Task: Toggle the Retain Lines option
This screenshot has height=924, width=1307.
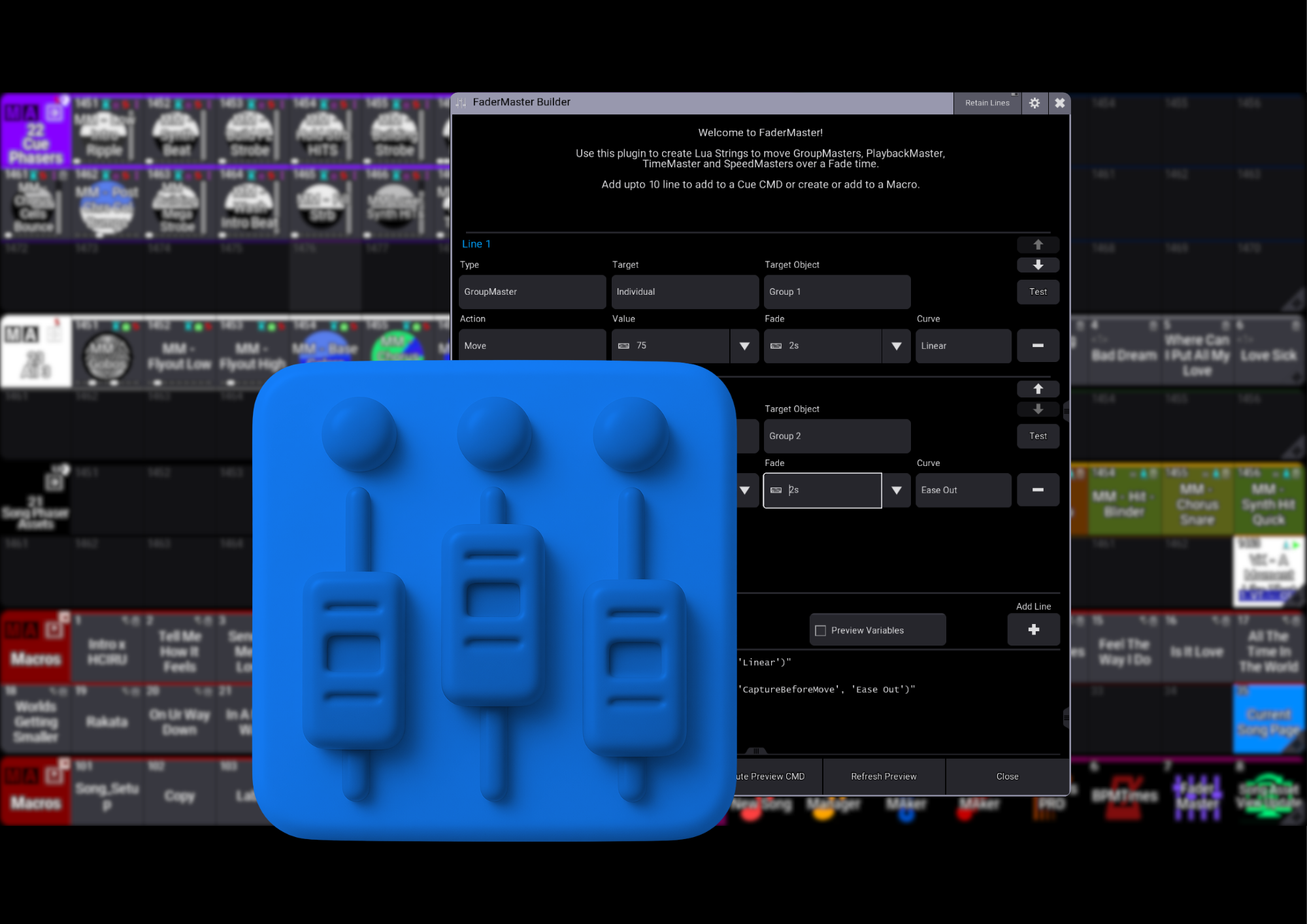Action: point(987,103)
